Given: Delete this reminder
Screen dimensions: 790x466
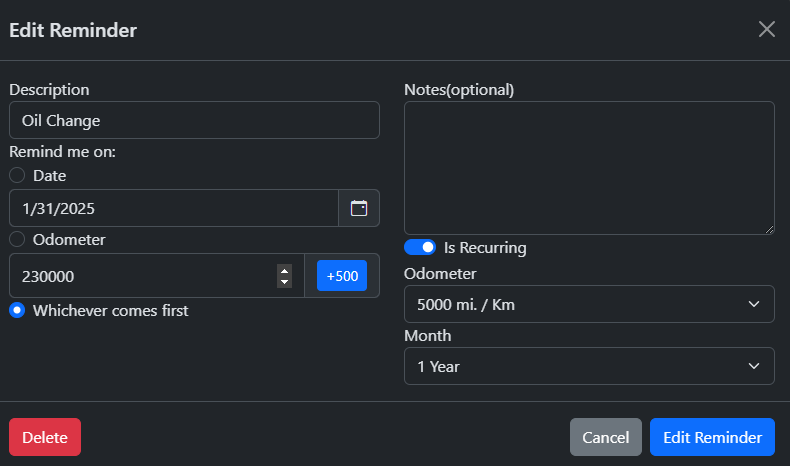Looking at the screenshot, I should (x=45, y=437).
